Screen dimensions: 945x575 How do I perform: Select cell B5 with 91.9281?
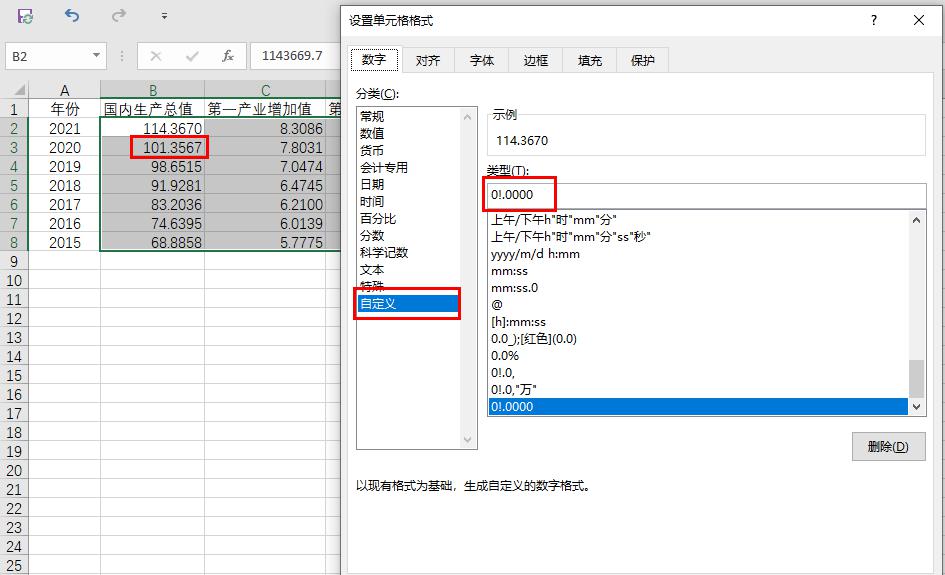(152, 186)
